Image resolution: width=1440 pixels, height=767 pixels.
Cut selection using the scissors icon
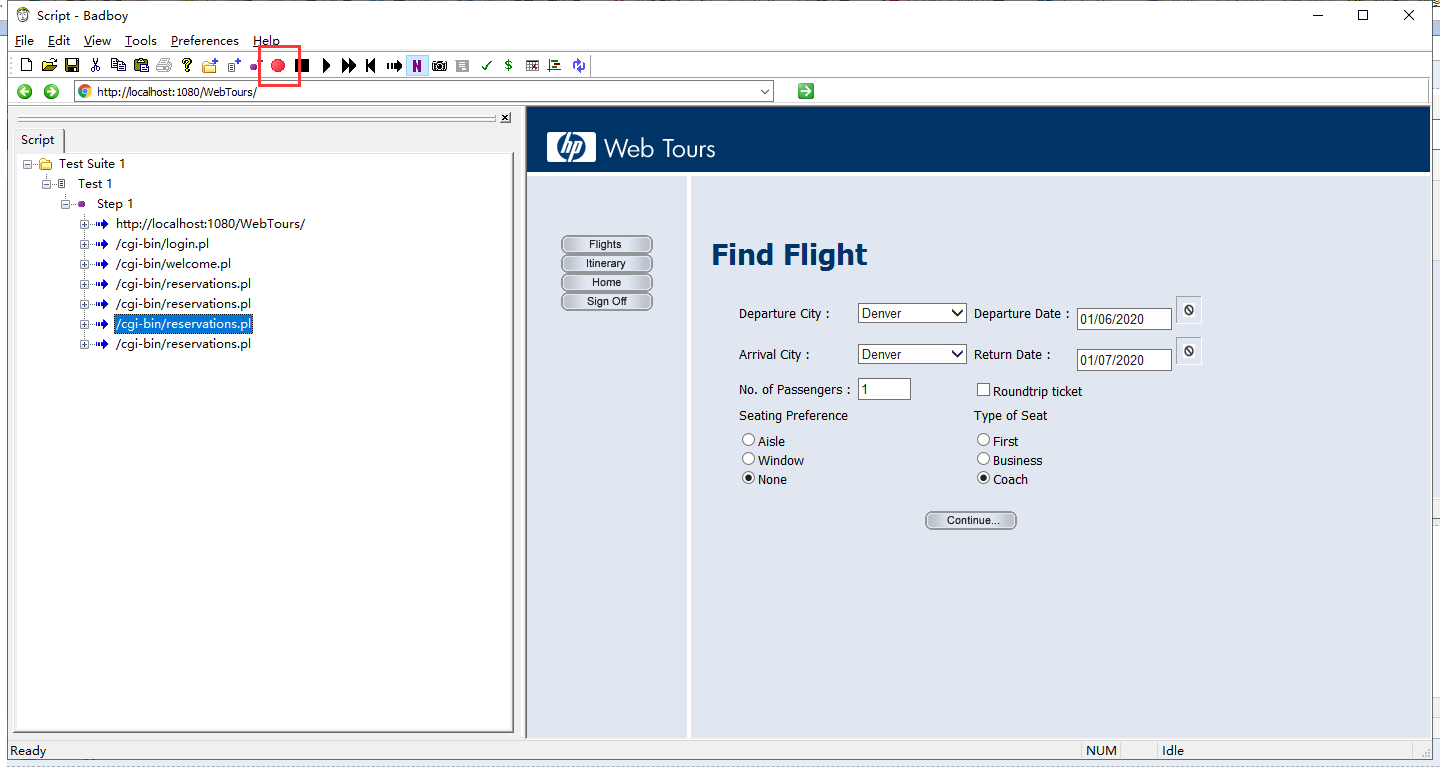pos(95,65)
